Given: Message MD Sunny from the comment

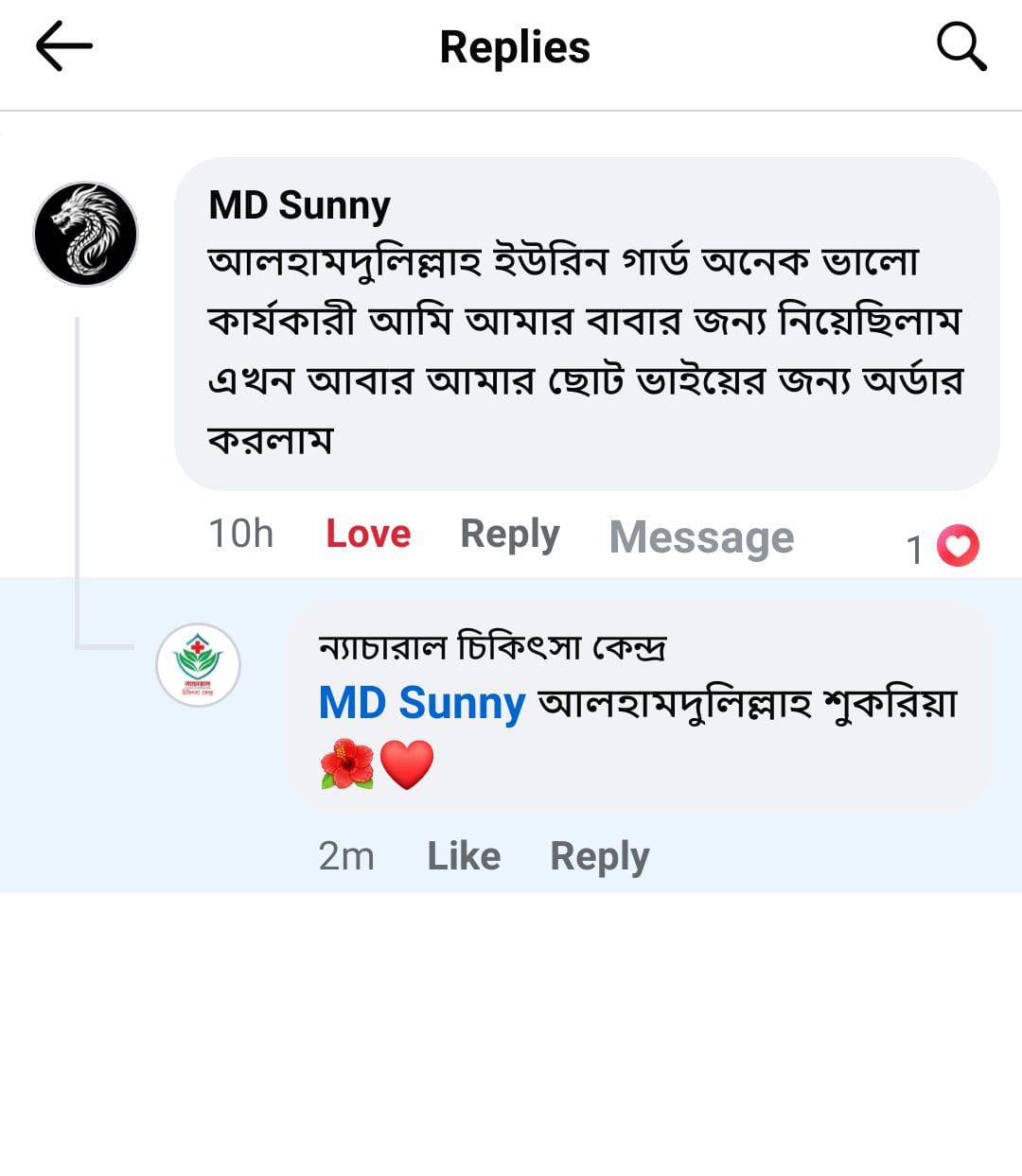Looking at the screenshot, I should pyautogui.click(x=701, y=537).
